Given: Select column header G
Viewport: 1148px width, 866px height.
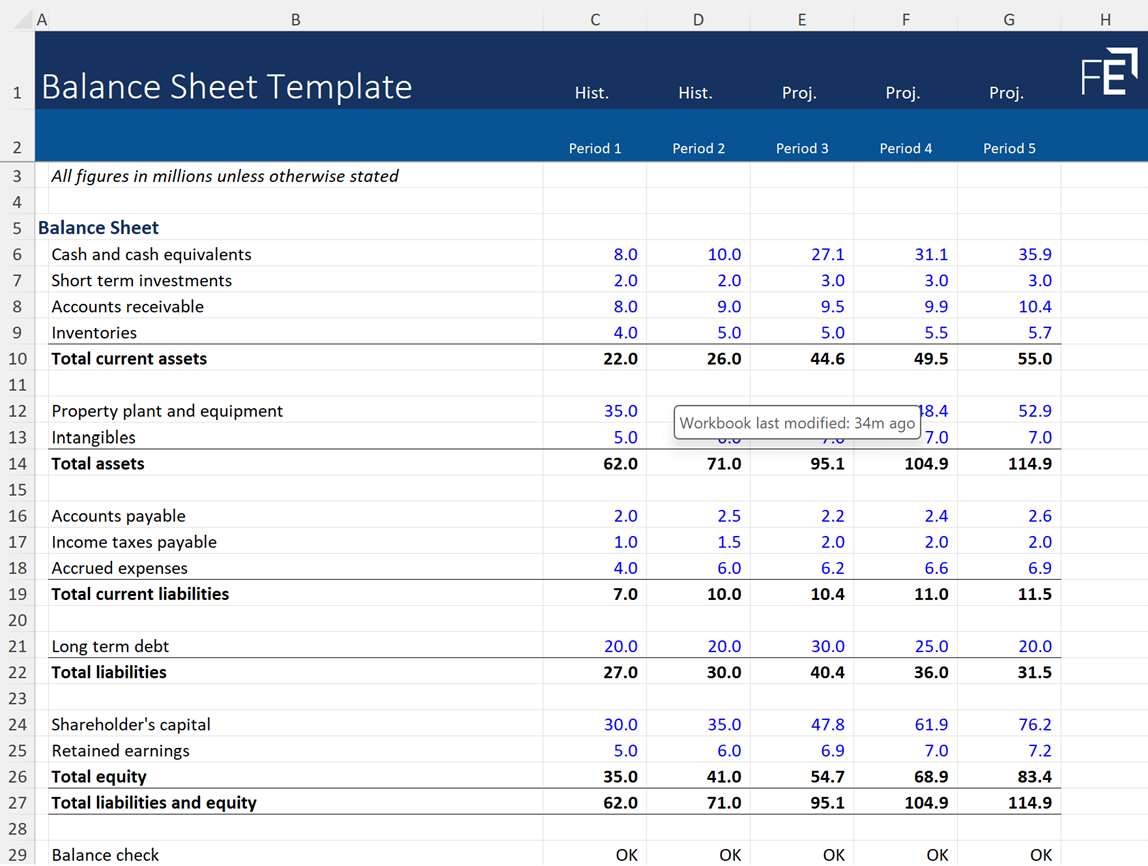Looking at the screenshot, I should coord(1008,19).
